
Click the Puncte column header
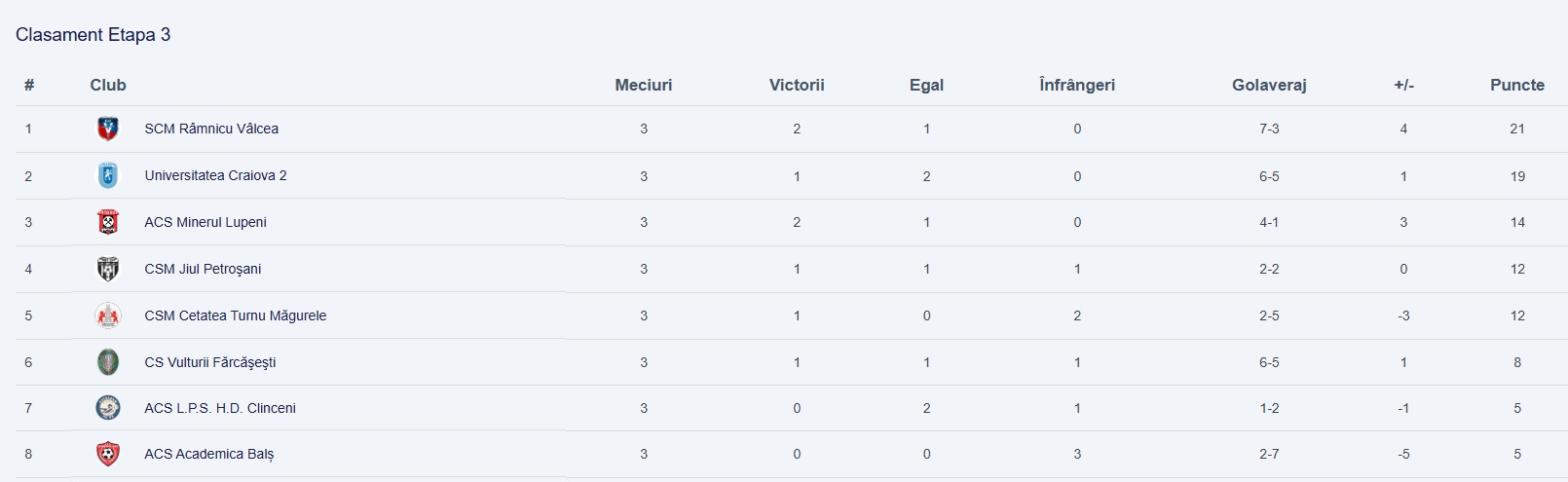click(x=1516, y=85)
